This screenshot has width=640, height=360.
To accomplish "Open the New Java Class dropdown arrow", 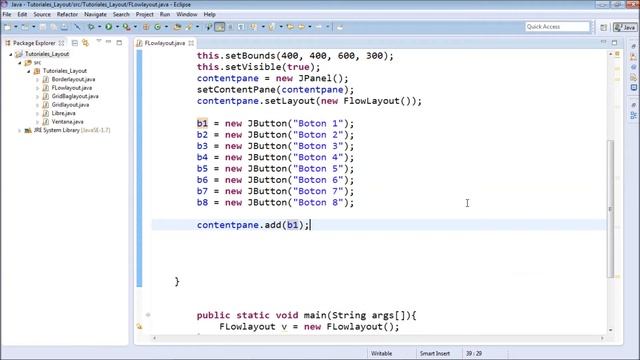I will tap(166, 27).
